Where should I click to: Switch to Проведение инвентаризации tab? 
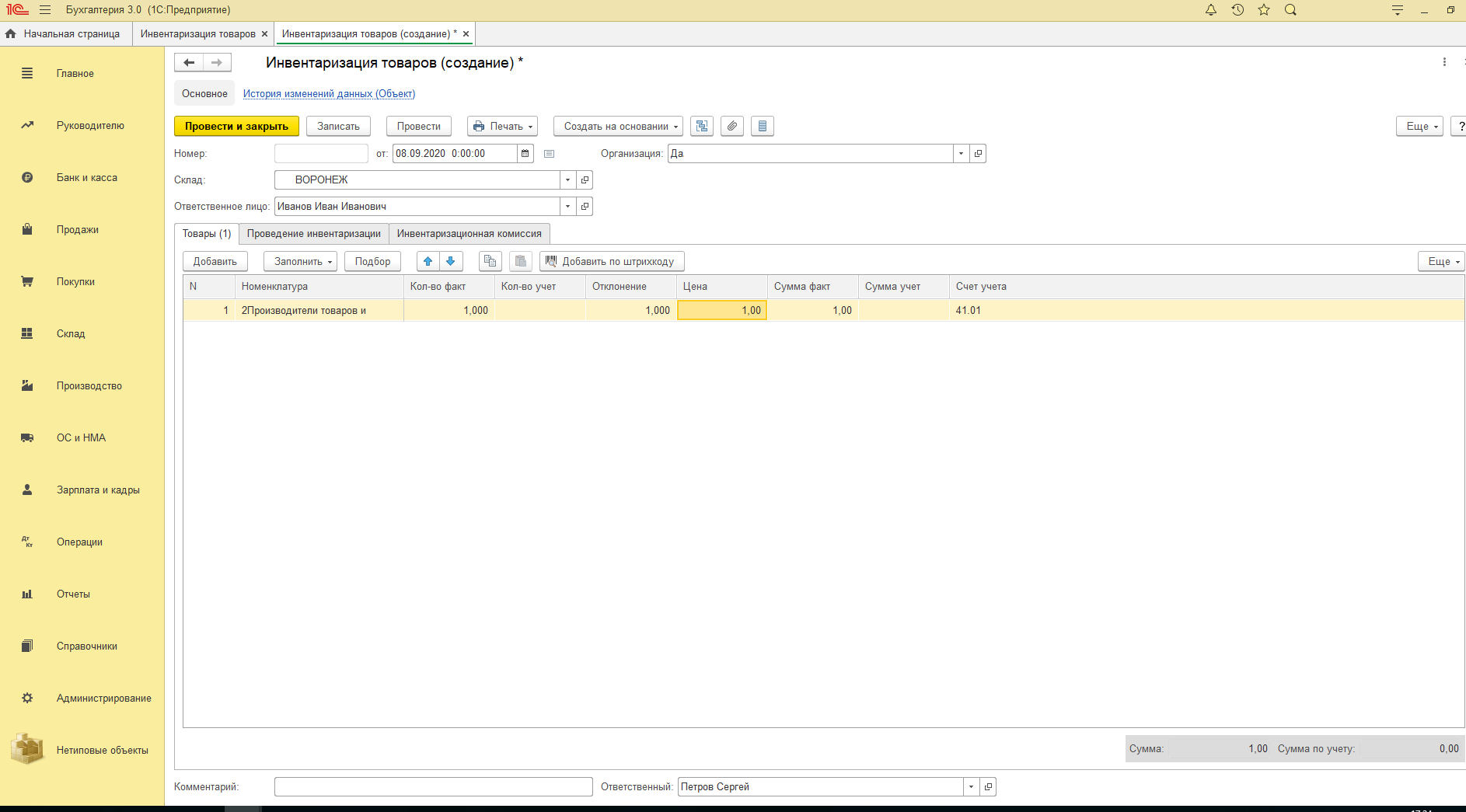coord(313,234)
